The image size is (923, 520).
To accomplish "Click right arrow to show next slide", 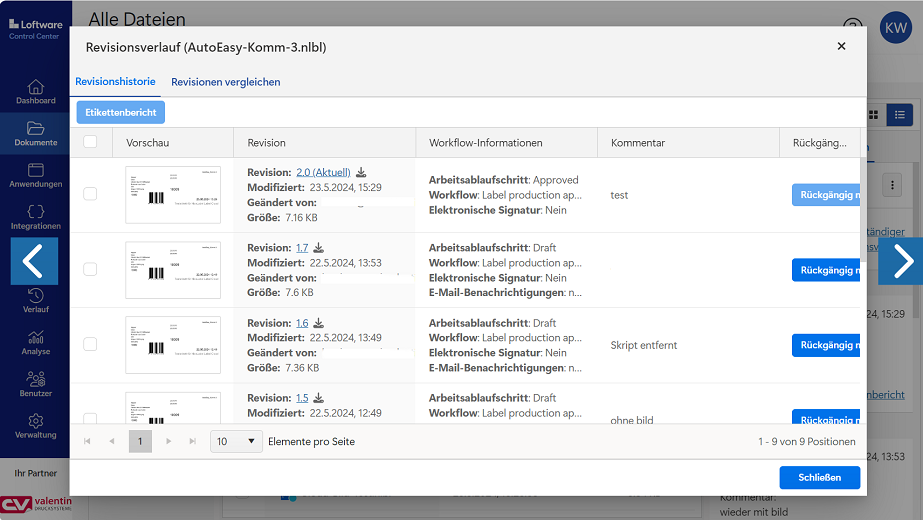I will 901,261.
